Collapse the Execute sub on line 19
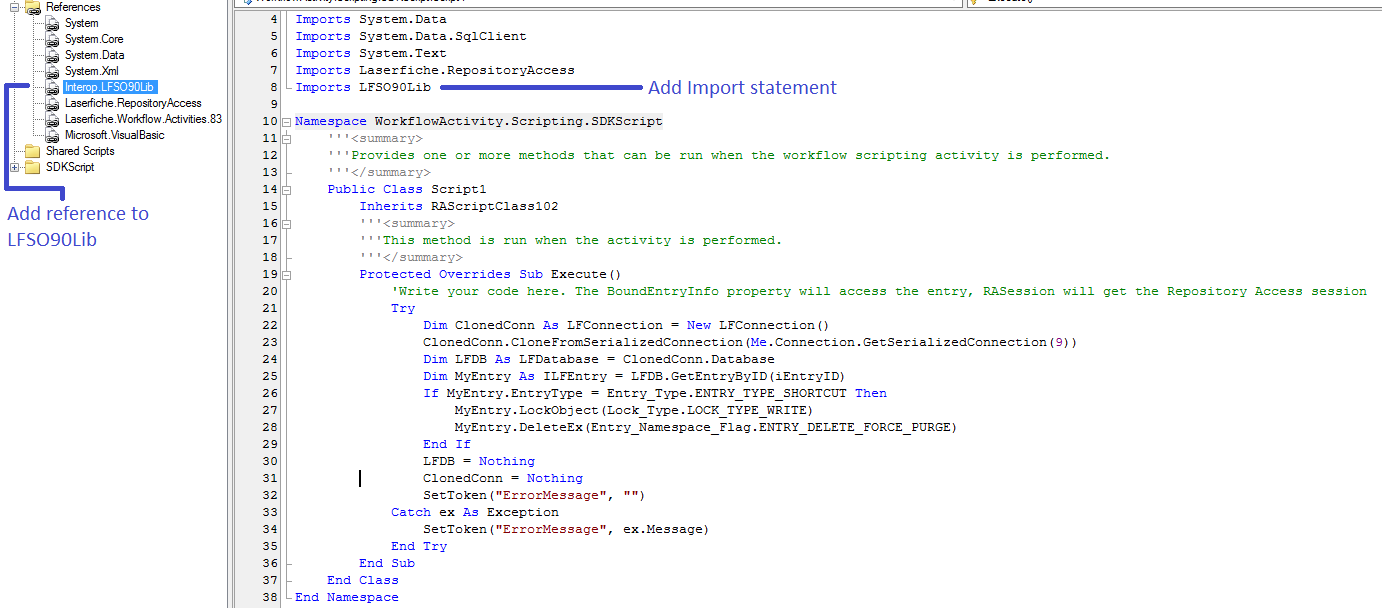The height and width of the screenshot is (608, 1382). pos(288,275)
